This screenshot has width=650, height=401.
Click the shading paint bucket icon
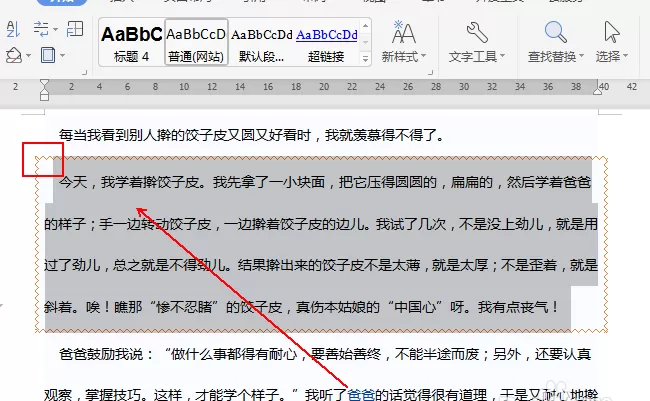click(x=14, y=55)
